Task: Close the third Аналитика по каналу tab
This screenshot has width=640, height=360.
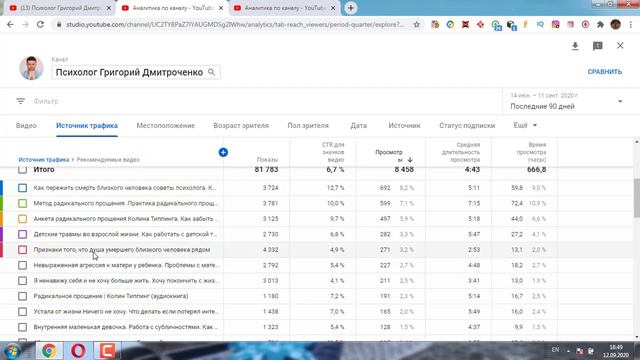Action: click(333, 8)
